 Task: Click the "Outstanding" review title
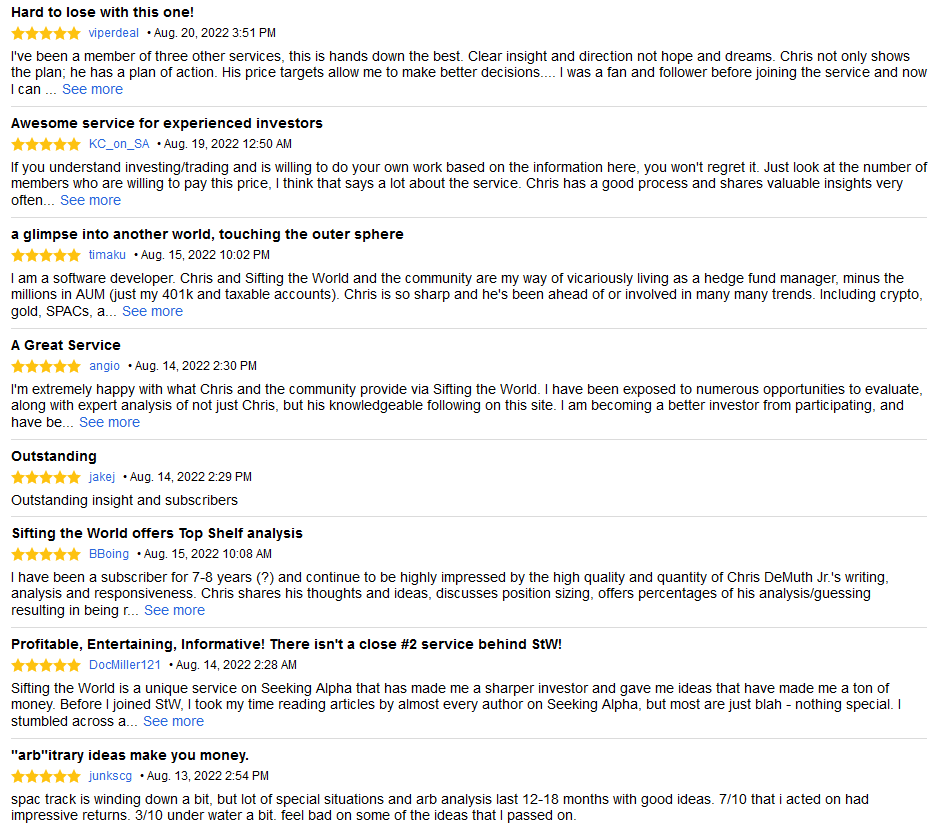coord(54,456)
